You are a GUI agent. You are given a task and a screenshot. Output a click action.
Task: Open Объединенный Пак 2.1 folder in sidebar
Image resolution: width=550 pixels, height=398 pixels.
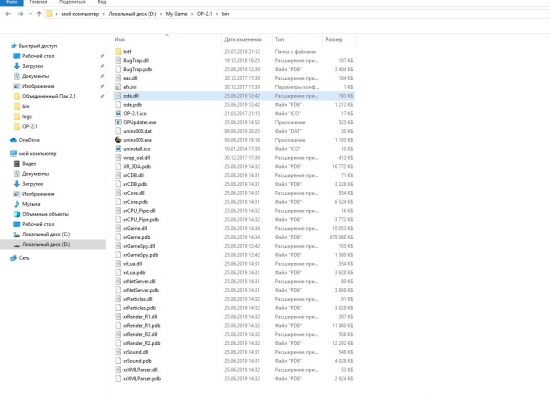click(x=49, y=96)
